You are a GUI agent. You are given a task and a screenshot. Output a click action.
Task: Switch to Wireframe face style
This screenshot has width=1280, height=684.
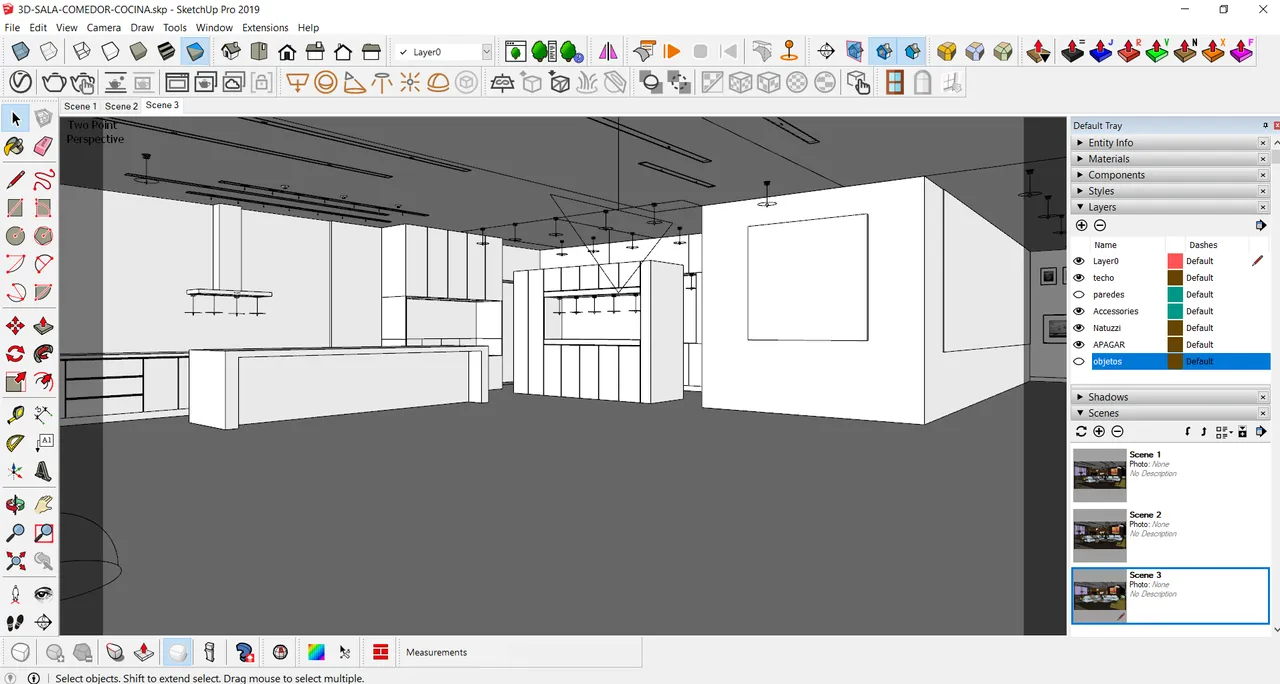(x=82, y=51)
